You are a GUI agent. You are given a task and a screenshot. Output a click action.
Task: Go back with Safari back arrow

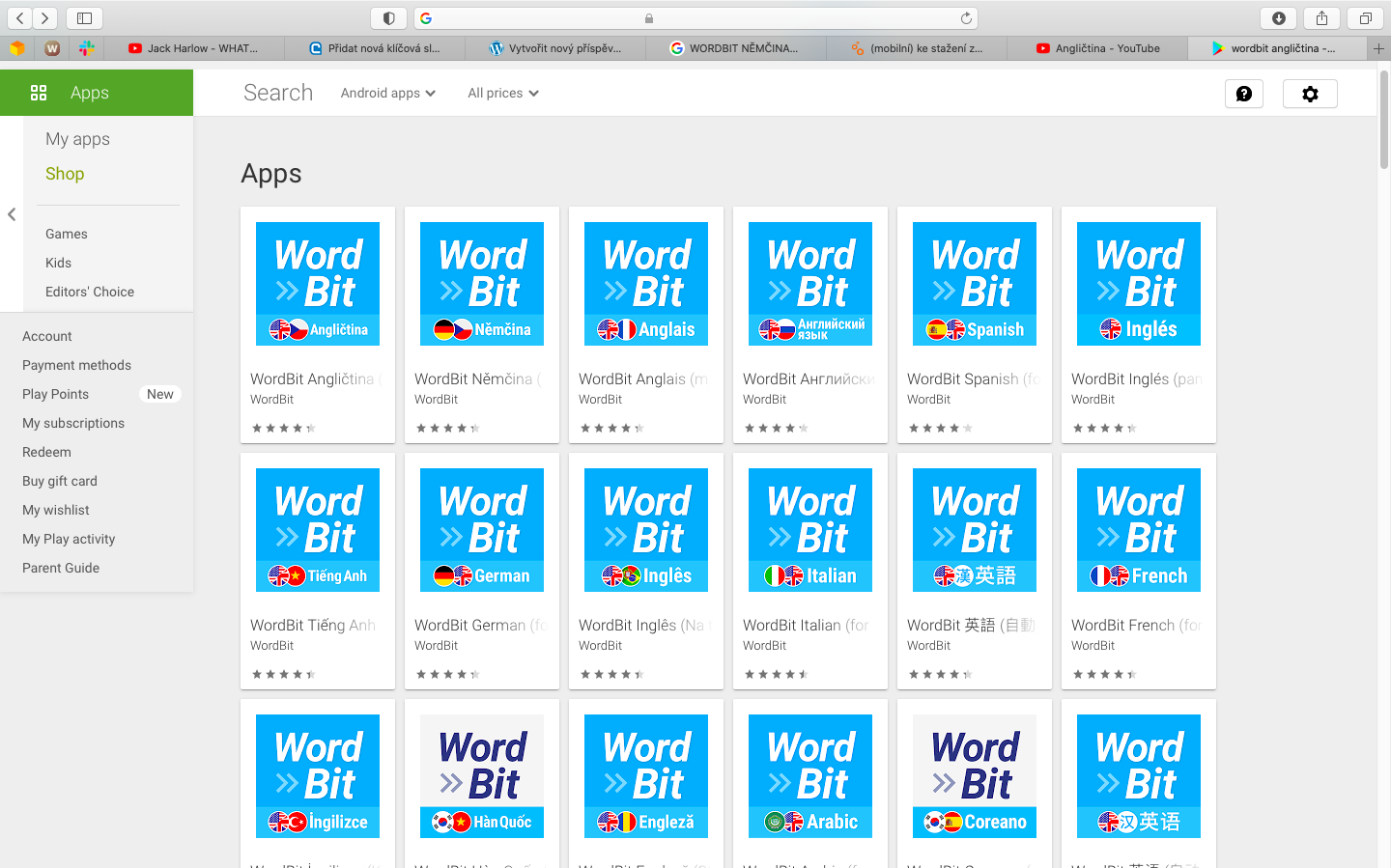click(20, 18)
